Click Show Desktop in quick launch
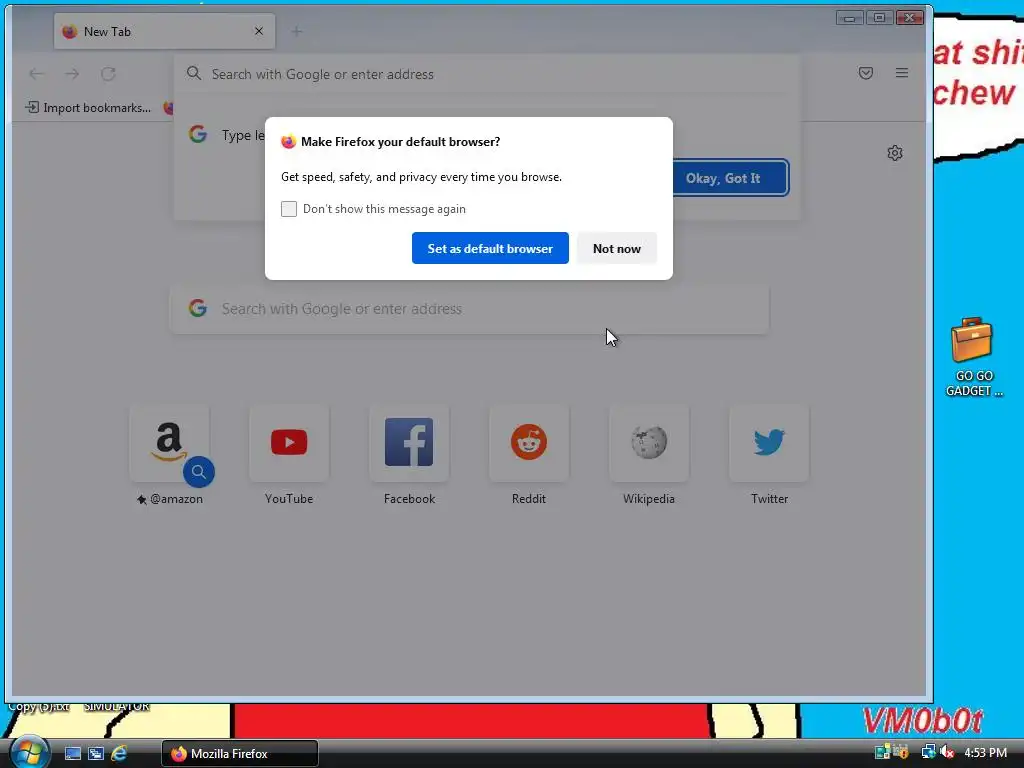1024x768 pixels. [72, 754]
